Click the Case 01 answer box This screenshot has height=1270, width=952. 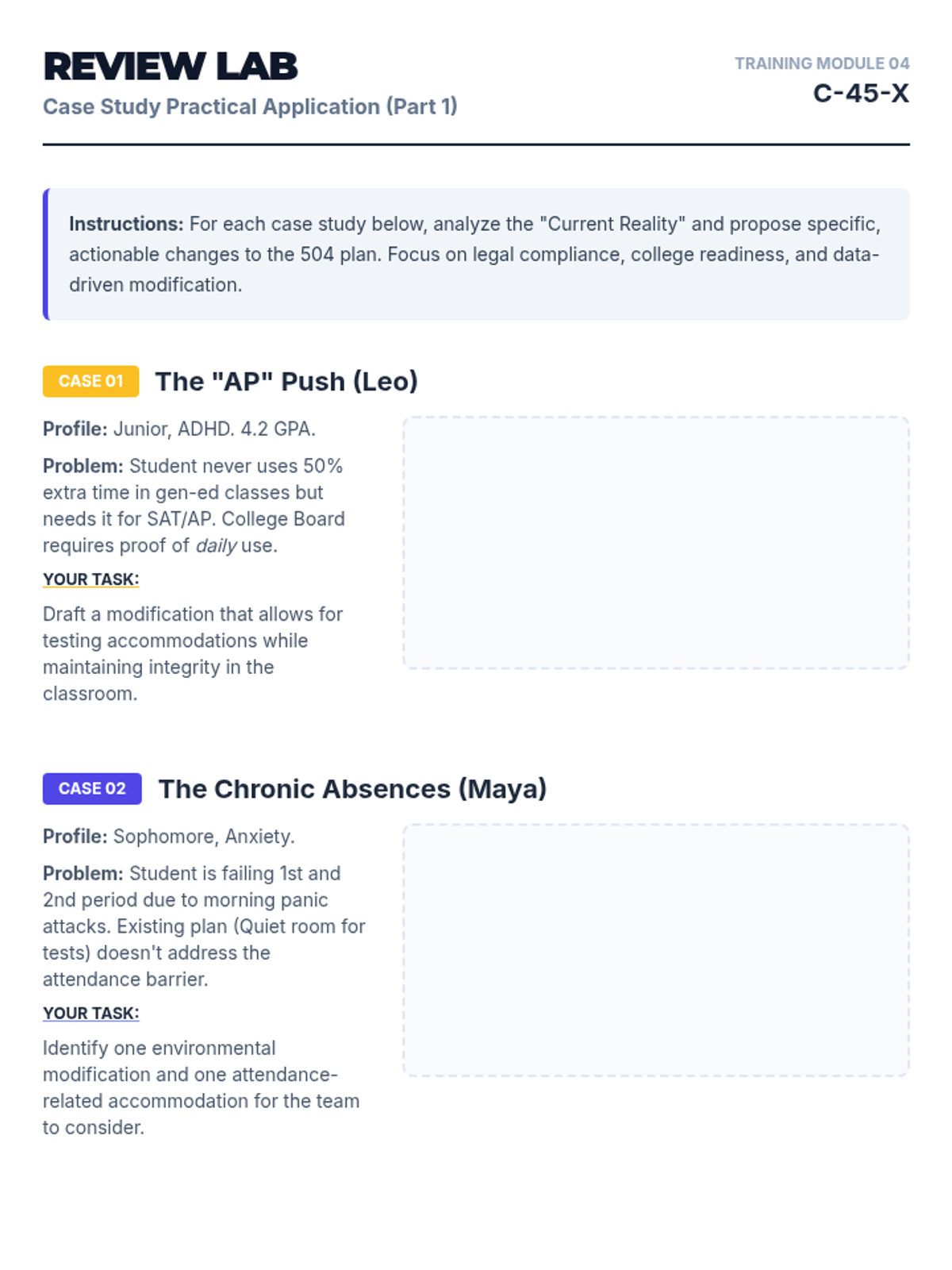[655, 543]
